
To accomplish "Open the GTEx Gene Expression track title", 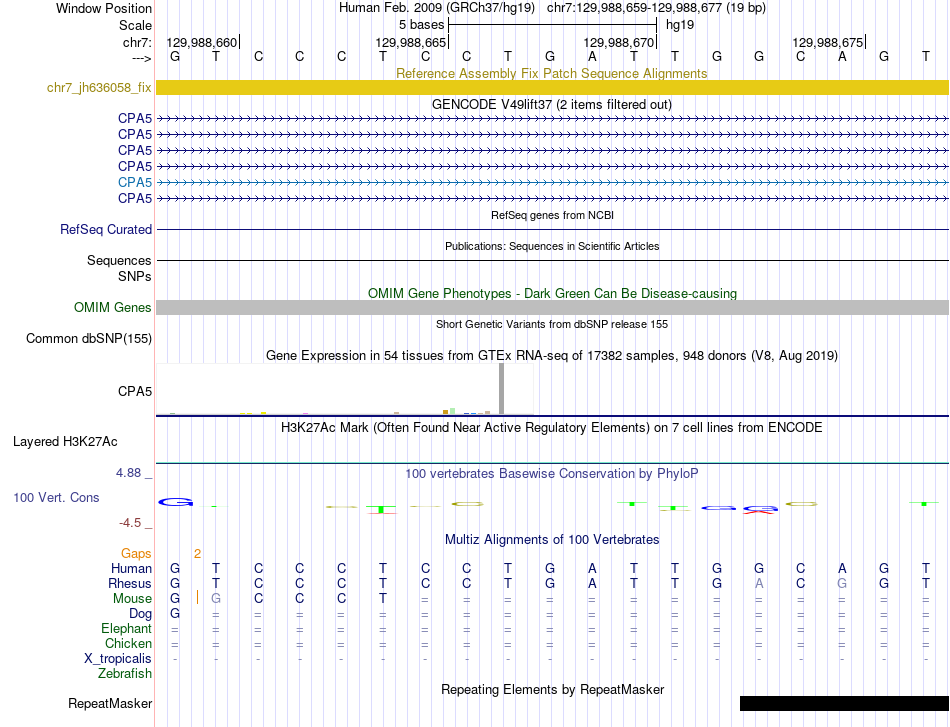I will 552,356.
